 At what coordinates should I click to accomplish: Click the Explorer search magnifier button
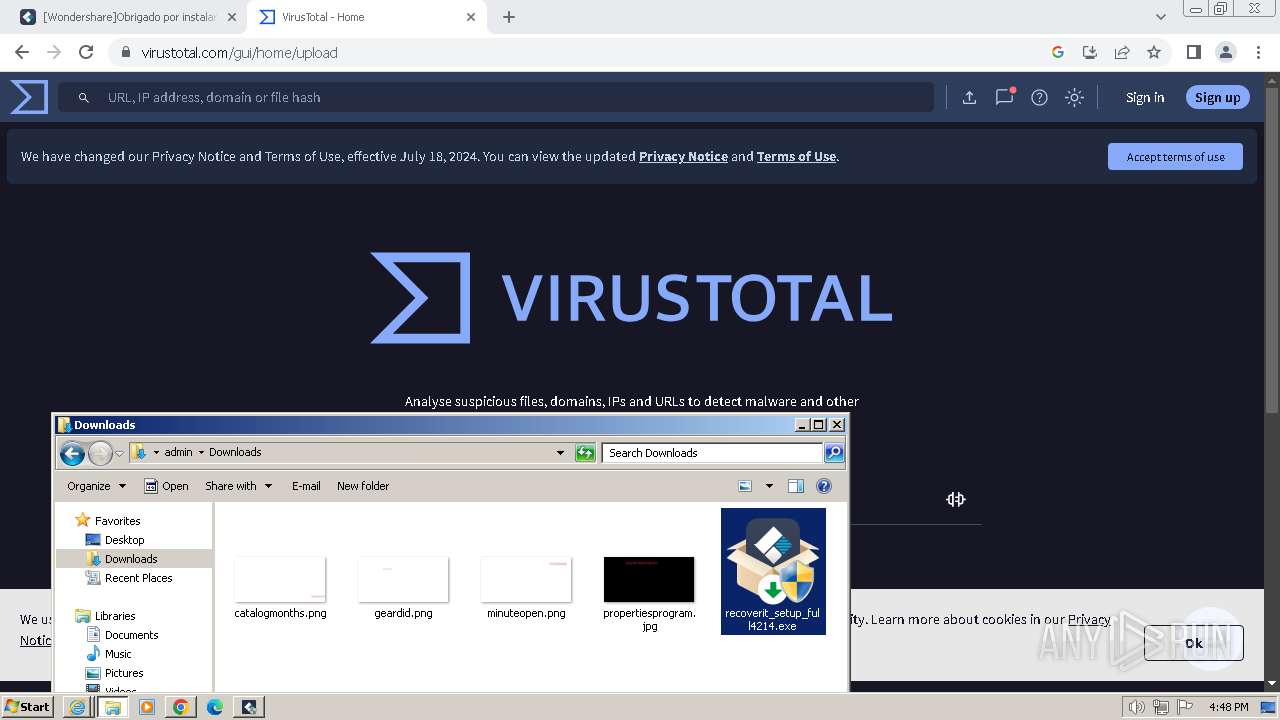(833, 453)
